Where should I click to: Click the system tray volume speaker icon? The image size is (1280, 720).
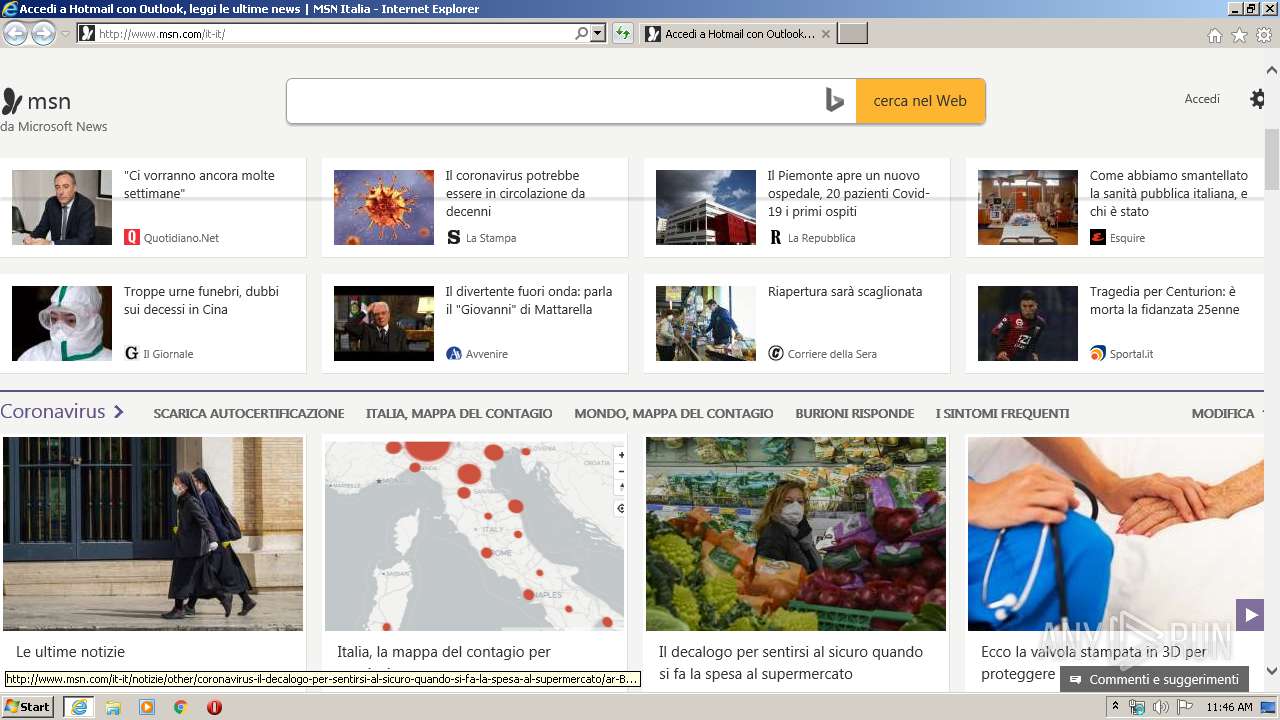click(x=1160, y=707)
